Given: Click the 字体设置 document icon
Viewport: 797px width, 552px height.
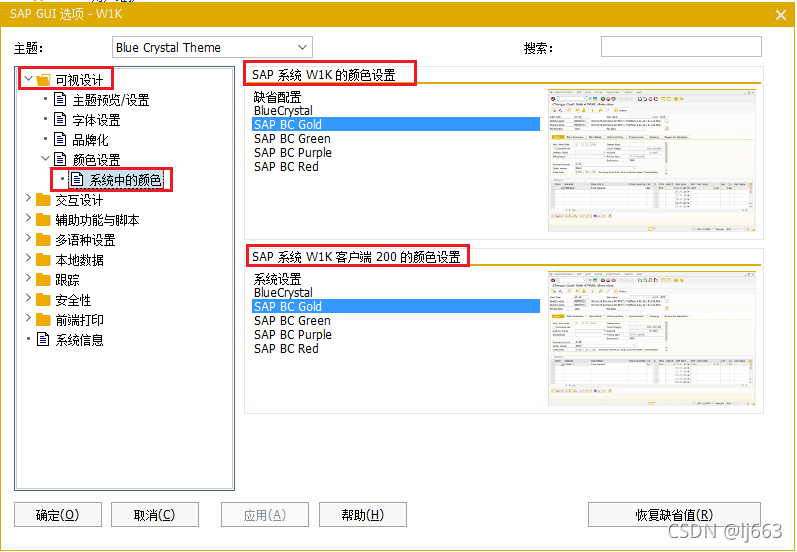Looking at the screenshot, I should click(60, 119).
